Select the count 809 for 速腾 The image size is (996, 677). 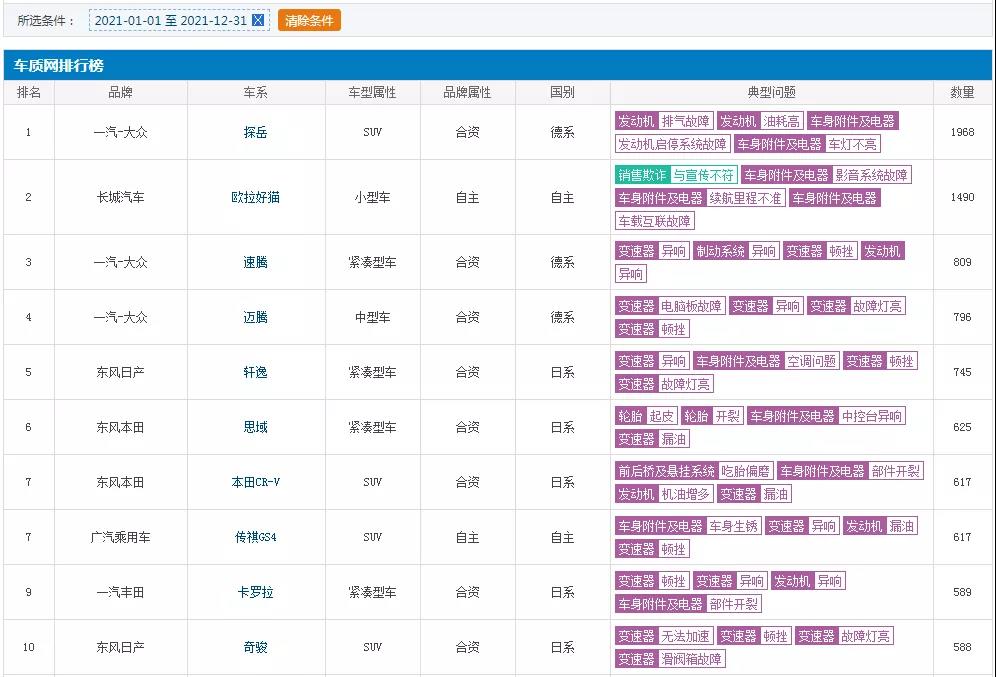pos(962,262)
